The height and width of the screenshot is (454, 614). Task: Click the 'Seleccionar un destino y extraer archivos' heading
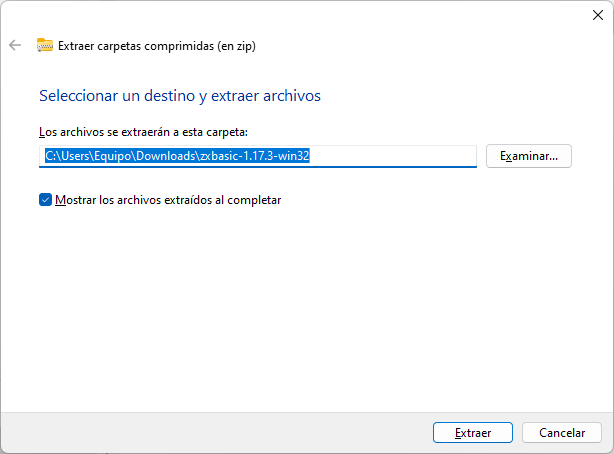[180, 96]
